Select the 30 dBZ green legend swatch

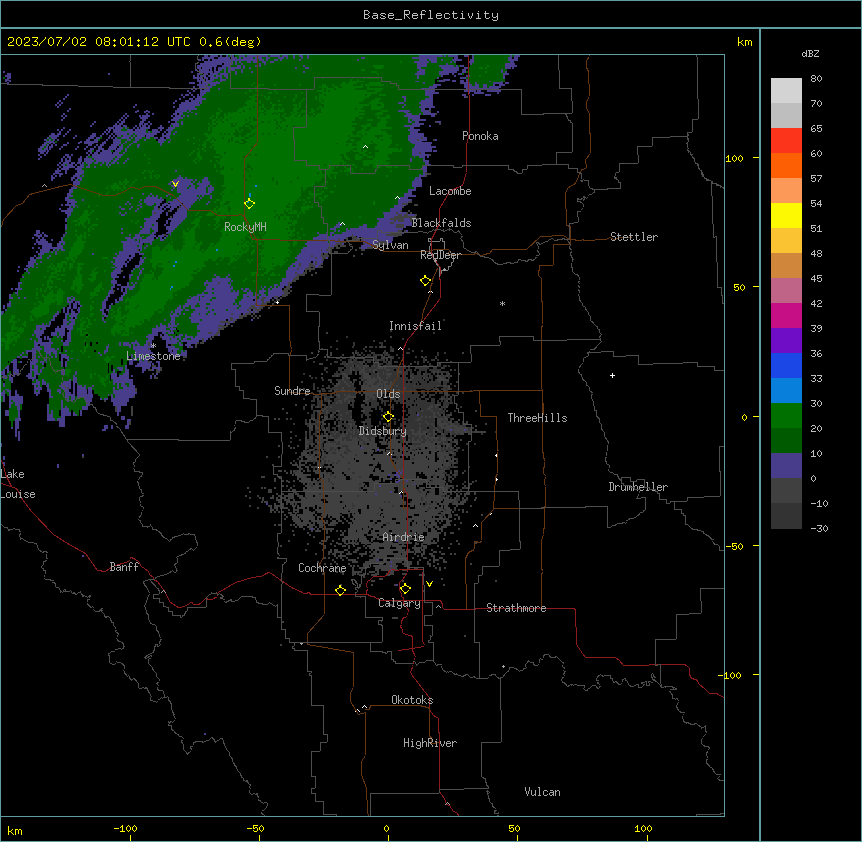[786, 416]
